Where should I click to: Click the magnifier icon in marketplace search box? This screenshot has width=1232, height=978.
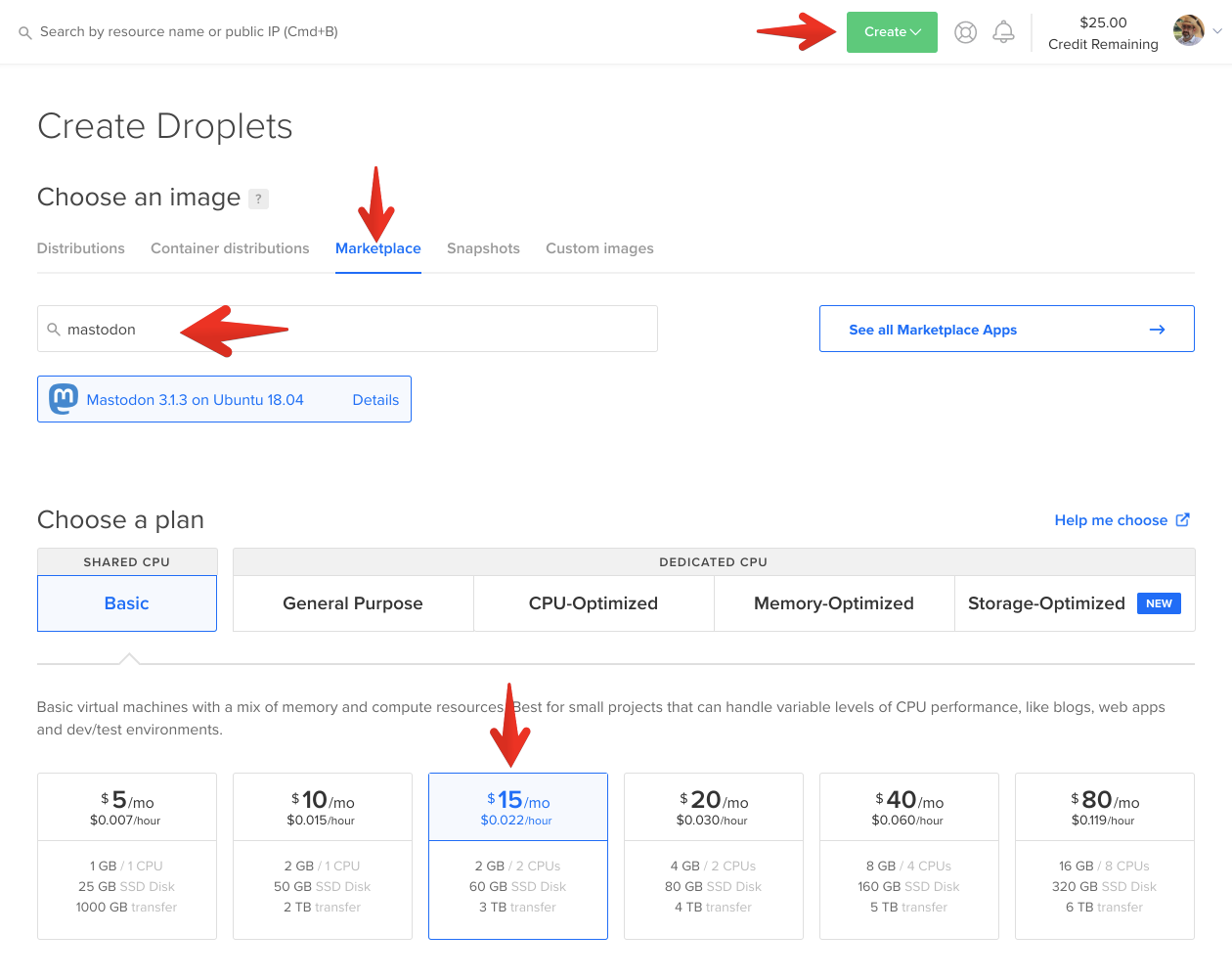coord(54,330)
